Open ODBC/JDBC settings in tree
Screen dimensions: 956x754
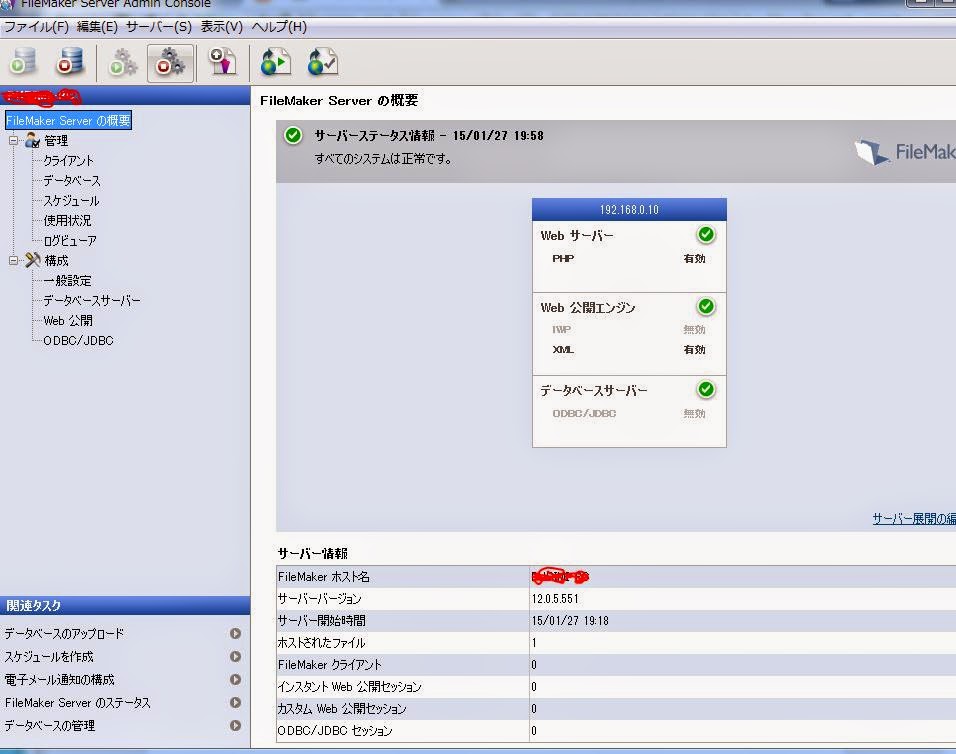tap(78, 341)
